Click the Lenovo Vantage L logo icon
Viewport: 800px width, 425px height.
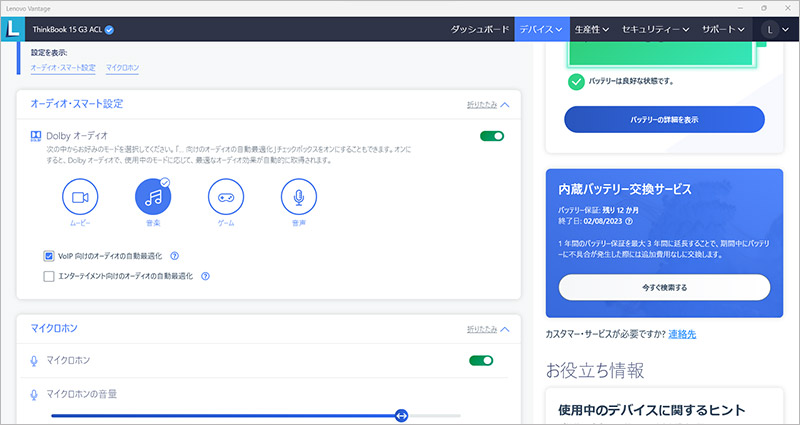[13, 29]
